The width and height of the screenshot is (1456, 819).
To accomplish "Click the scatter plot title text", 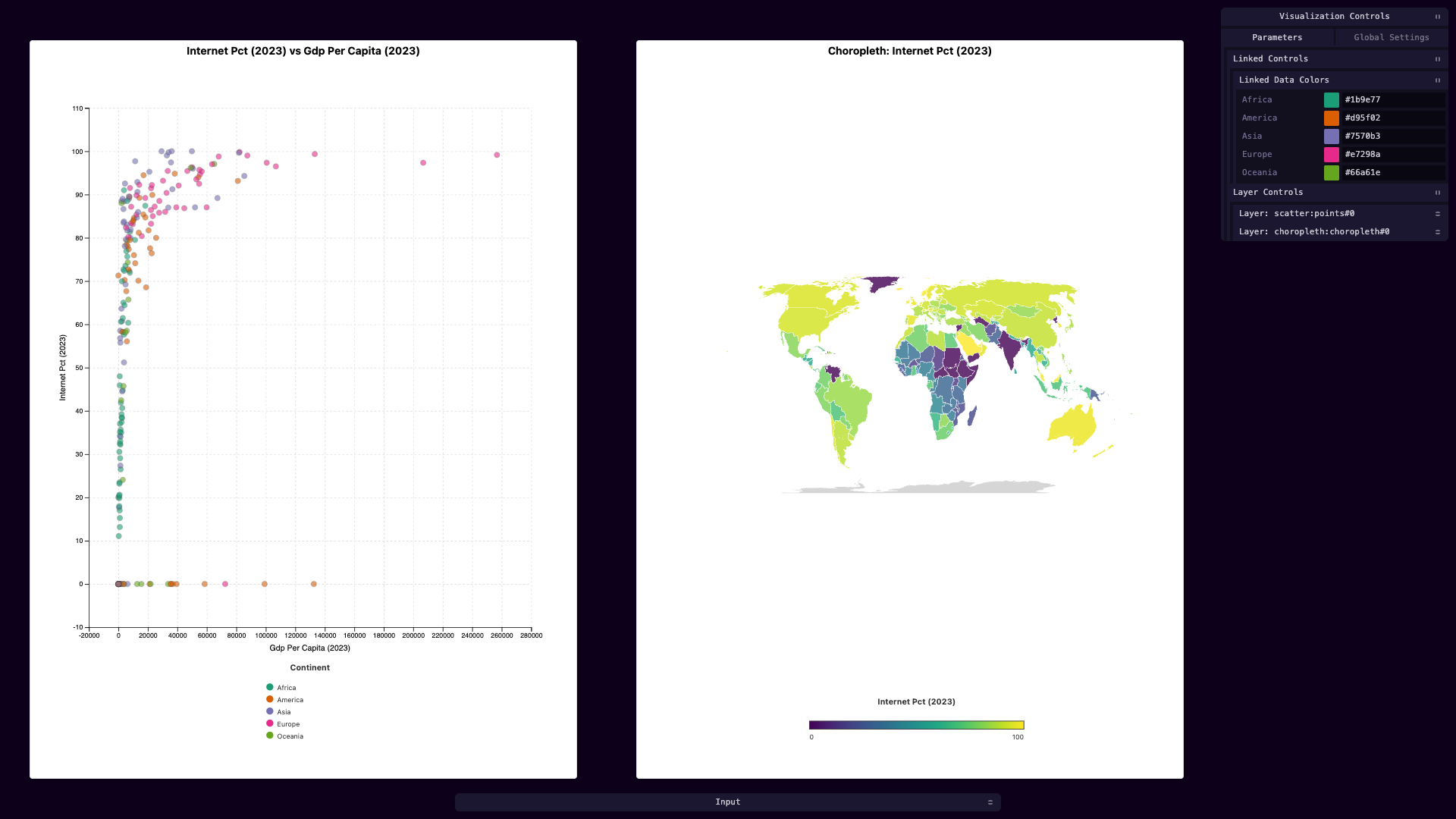I will click(x=303, y=51).
